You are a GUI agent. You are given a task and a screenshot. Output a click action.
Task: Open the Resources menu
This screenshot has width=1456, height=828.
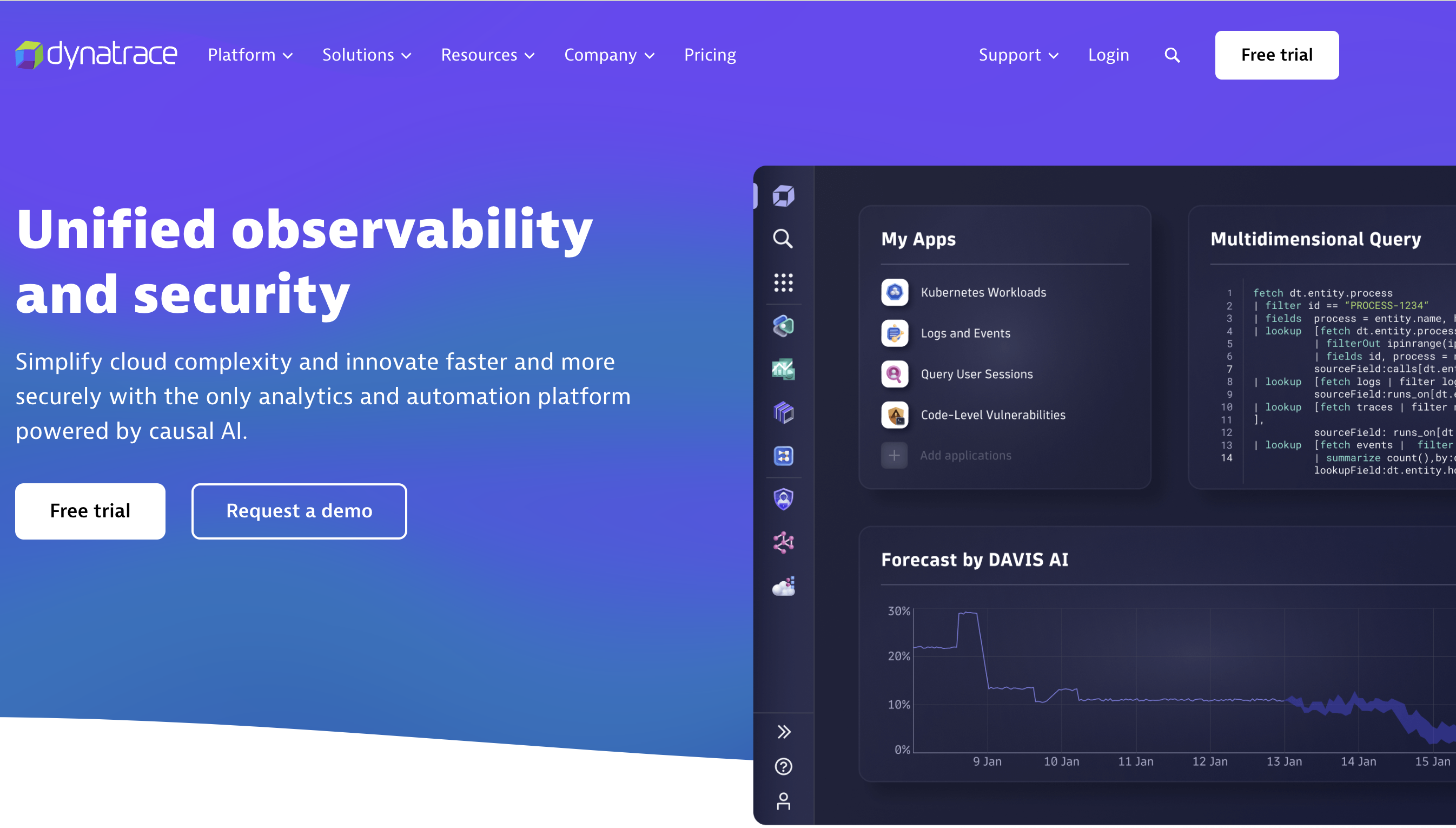click(x=487, y=55)
